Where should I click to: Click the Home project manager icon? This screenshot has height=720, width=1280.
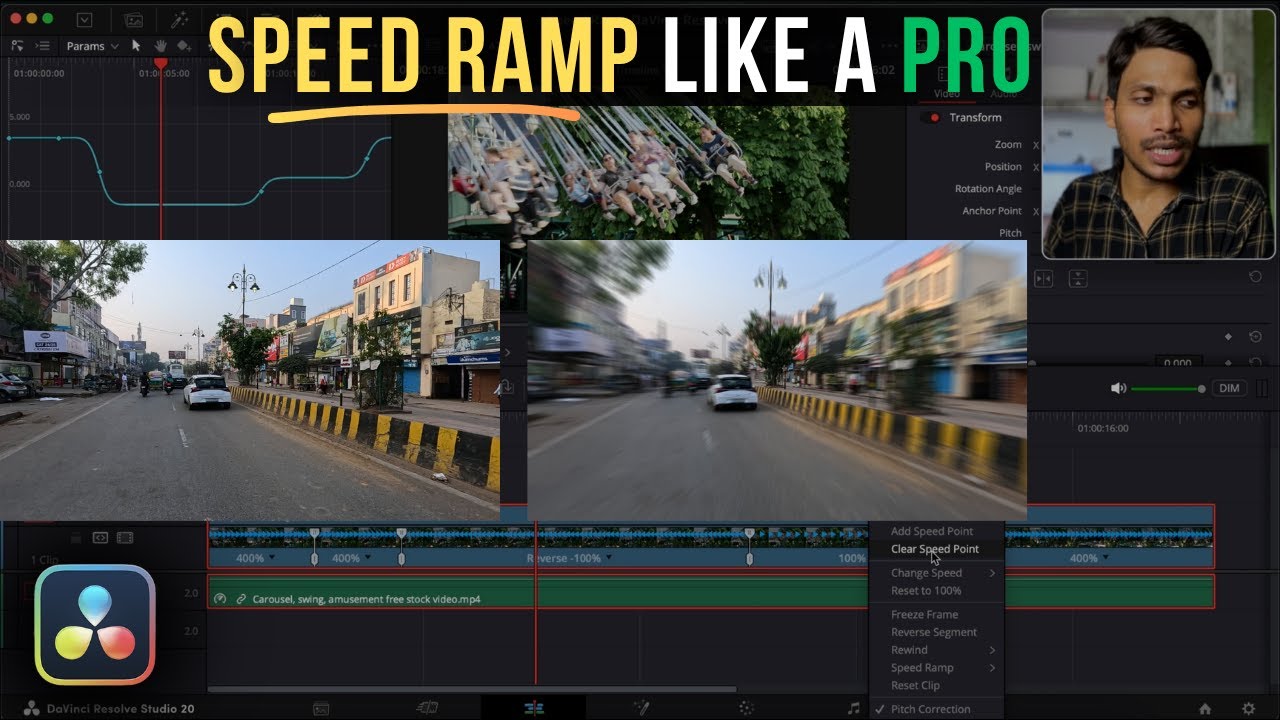[1205, 709]
